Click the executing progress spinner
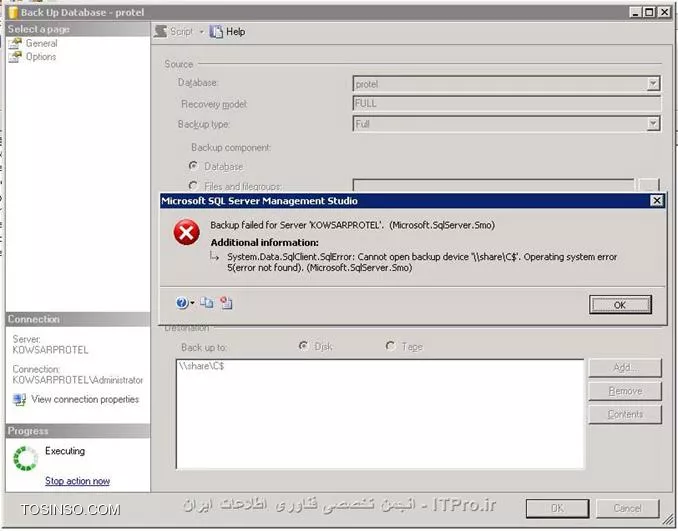This screenshot has height=531, width=678. 25,458
